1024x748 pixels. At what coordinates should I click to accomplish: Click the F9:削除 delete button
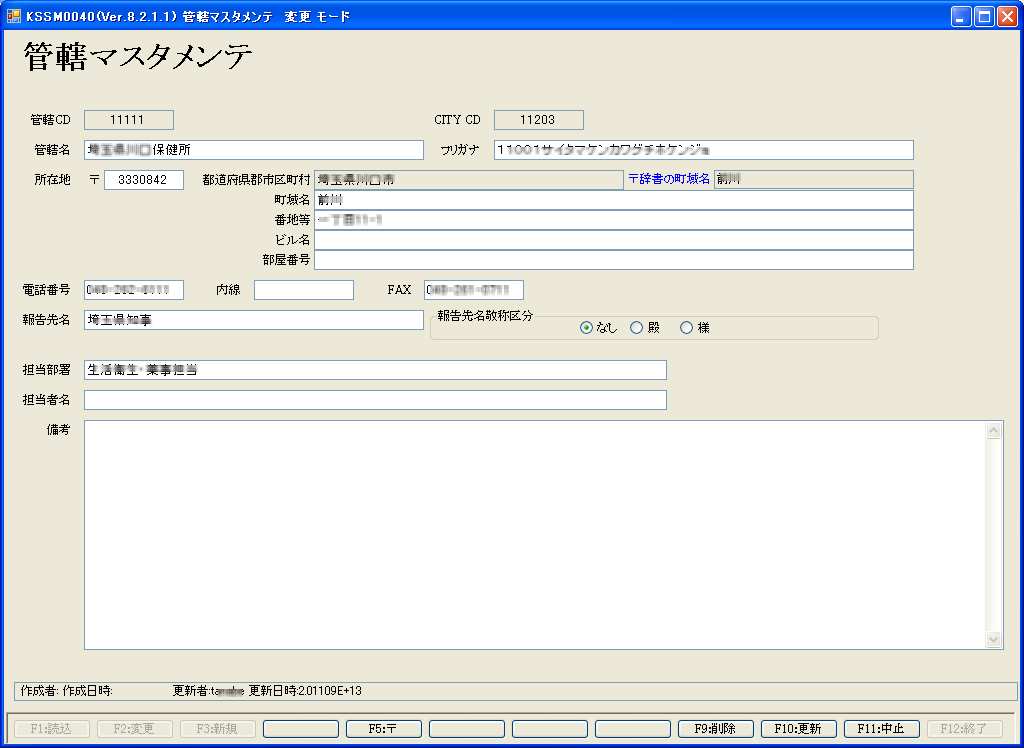715,729
